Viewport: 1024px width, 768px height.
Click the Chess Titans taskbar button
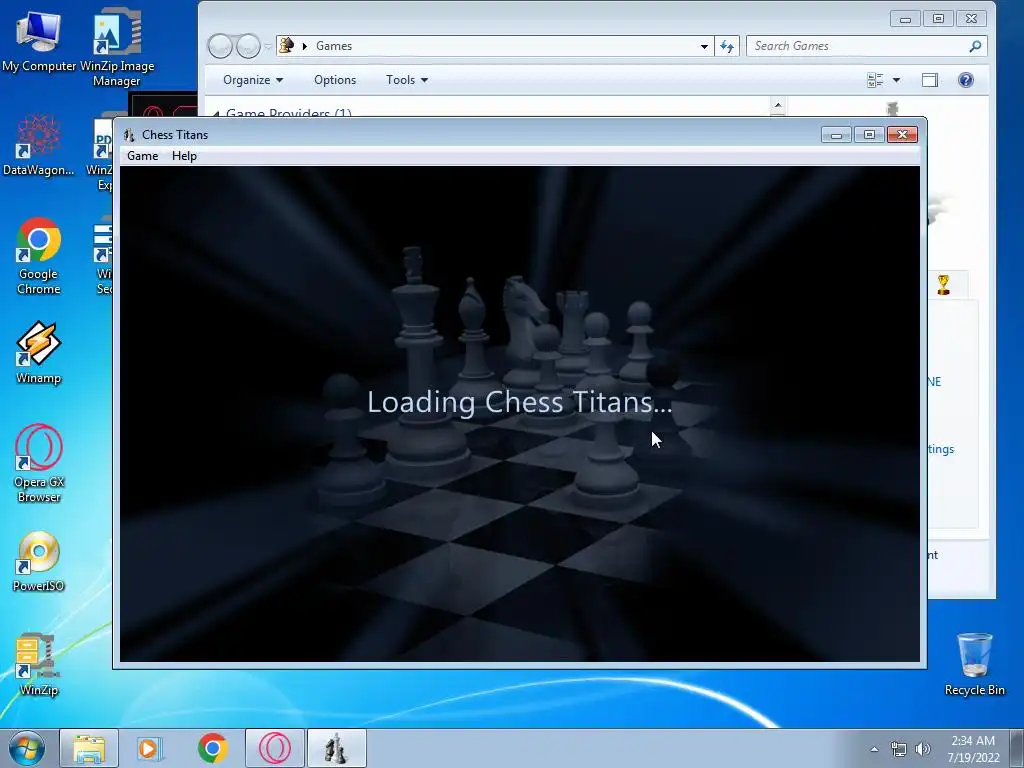(x=336, y=748)
